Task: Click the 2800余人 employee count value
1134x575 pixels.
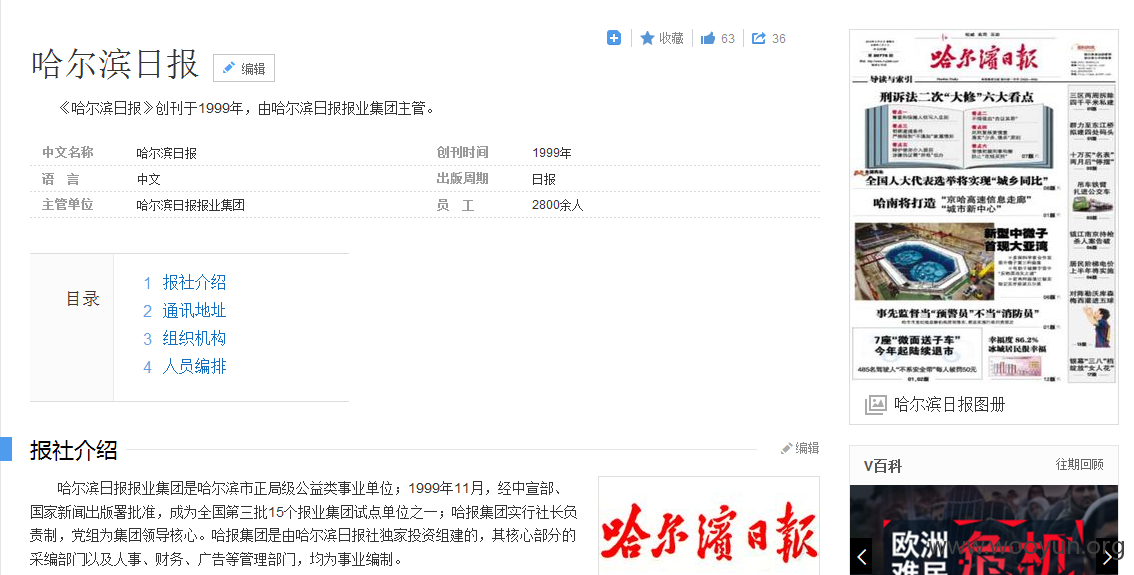Action: pyautogui.click(x=558, y=205)
